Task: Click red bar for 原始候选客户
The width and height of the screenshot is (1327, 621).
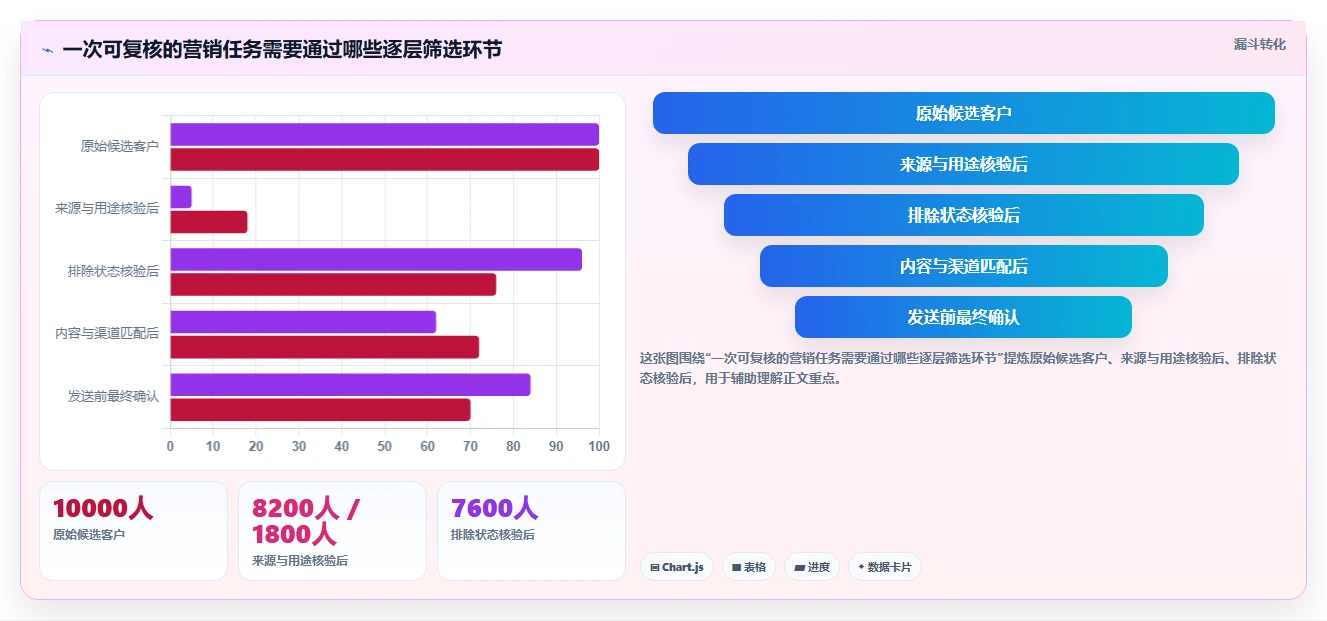Action: [385, 159]
